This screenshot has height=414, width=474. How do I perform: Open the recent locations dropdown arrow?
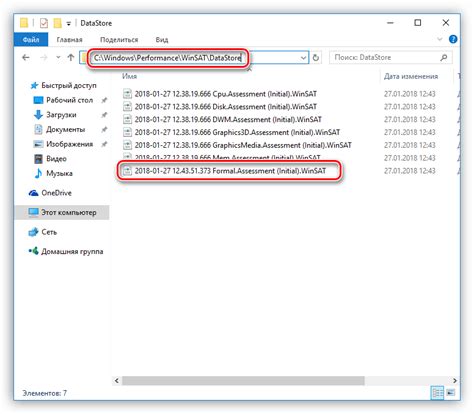pyautogui.click(x=58, y=58)
